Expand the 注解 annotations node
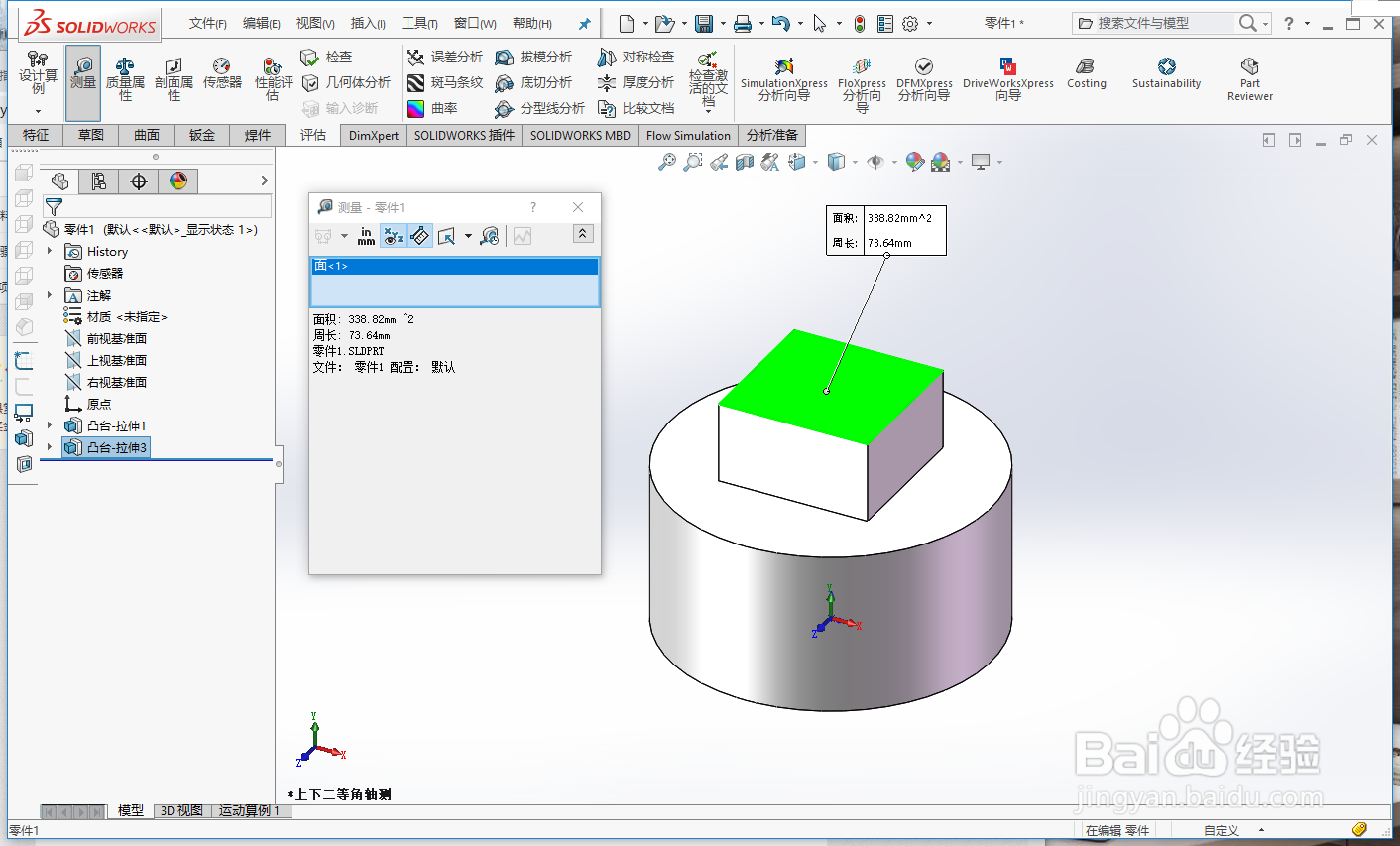Image resolution: width=1400 pixels, height=846 pixels. (x=50, y=295)
